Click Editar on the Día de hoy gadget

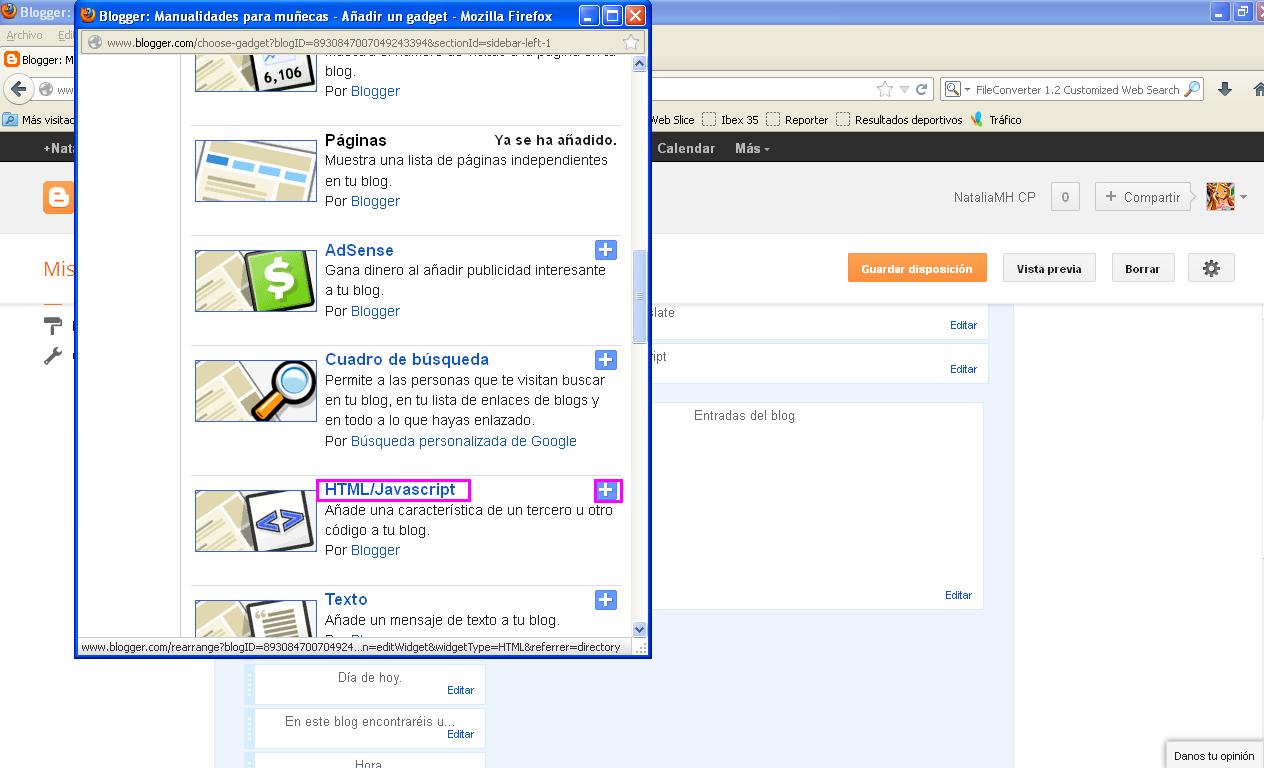coord(460,690)
